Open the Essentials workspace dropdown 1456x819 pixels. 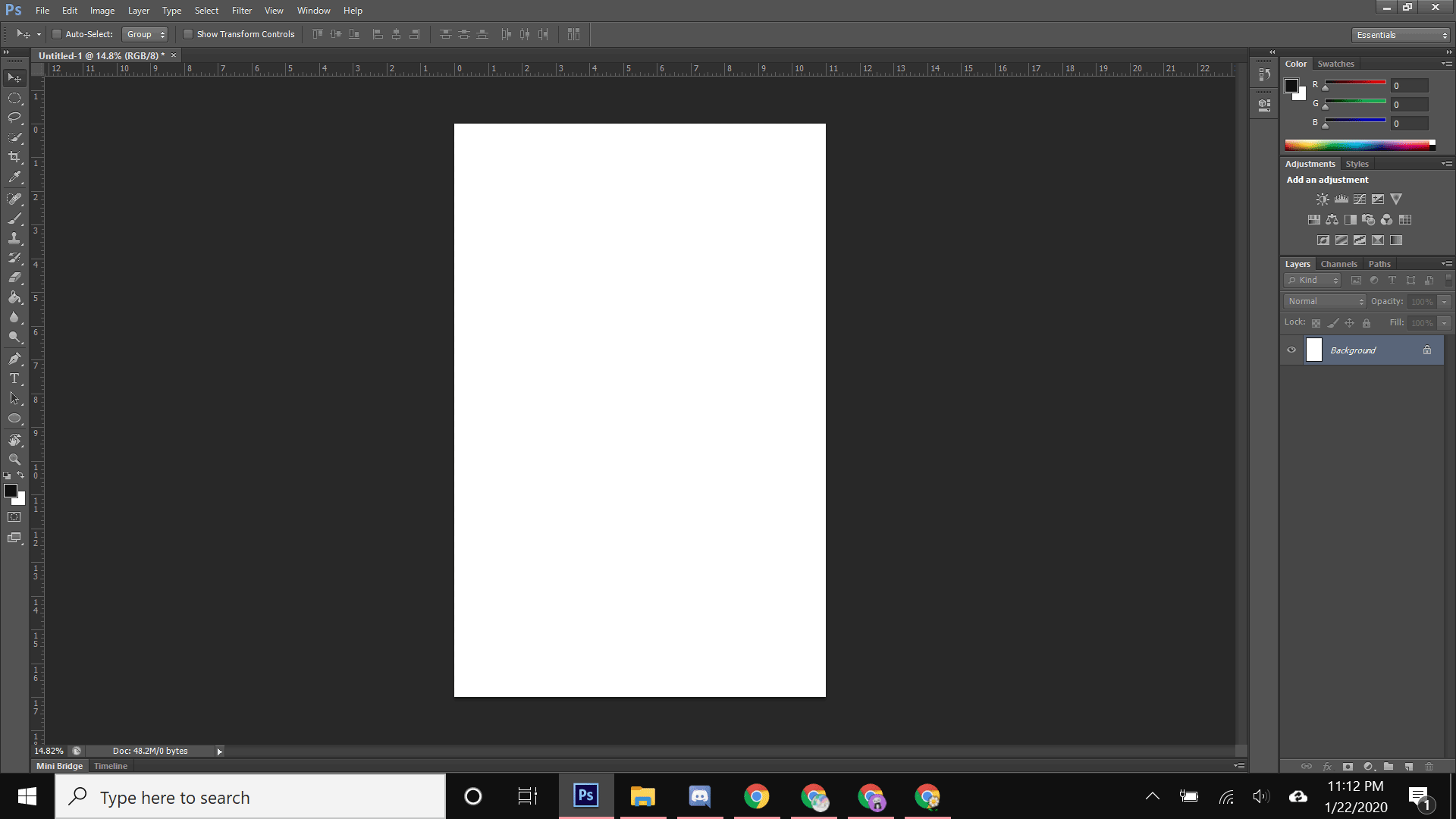(1401, 35)
